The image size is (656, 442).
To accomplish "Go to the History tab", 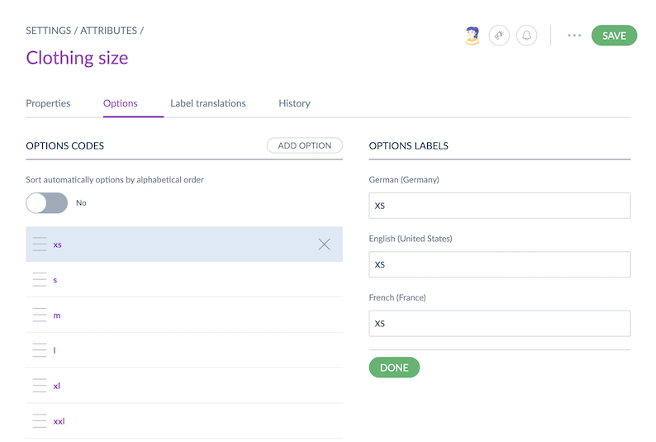I will click(294, 103).
